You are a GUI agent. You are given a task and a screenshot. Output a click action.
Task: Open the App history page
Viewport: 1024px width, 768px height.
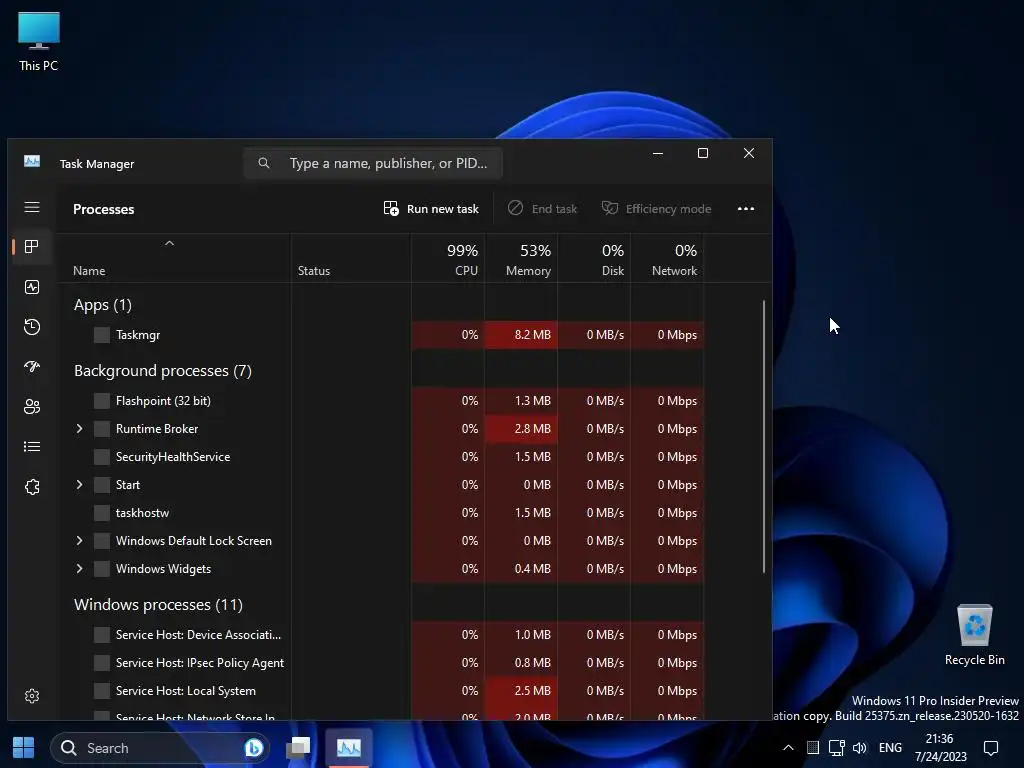click(32, 327)
